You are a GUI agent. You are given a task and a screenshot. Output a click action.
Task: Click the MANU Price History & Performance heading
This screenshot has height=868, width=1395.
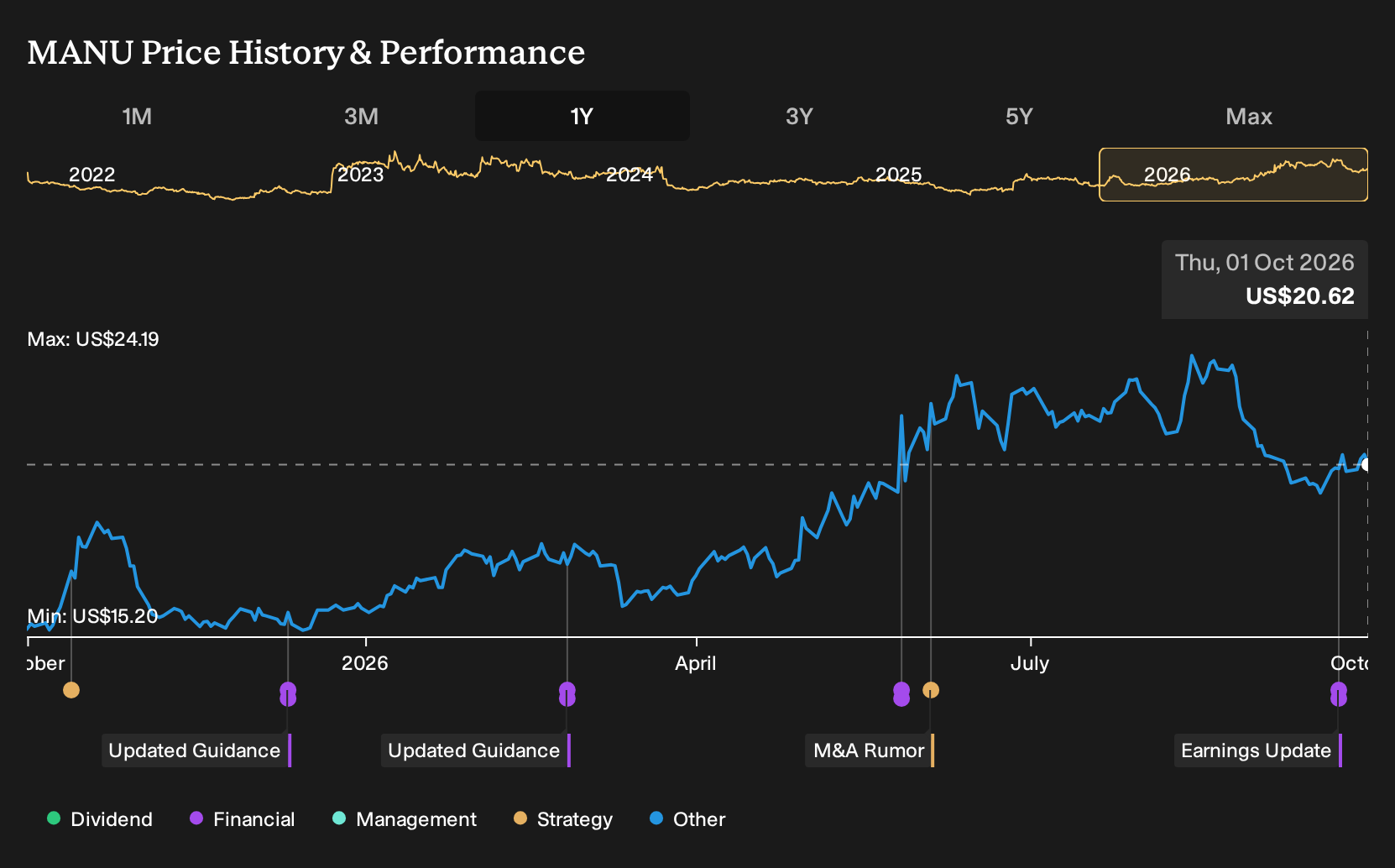(x=306, y=52)
